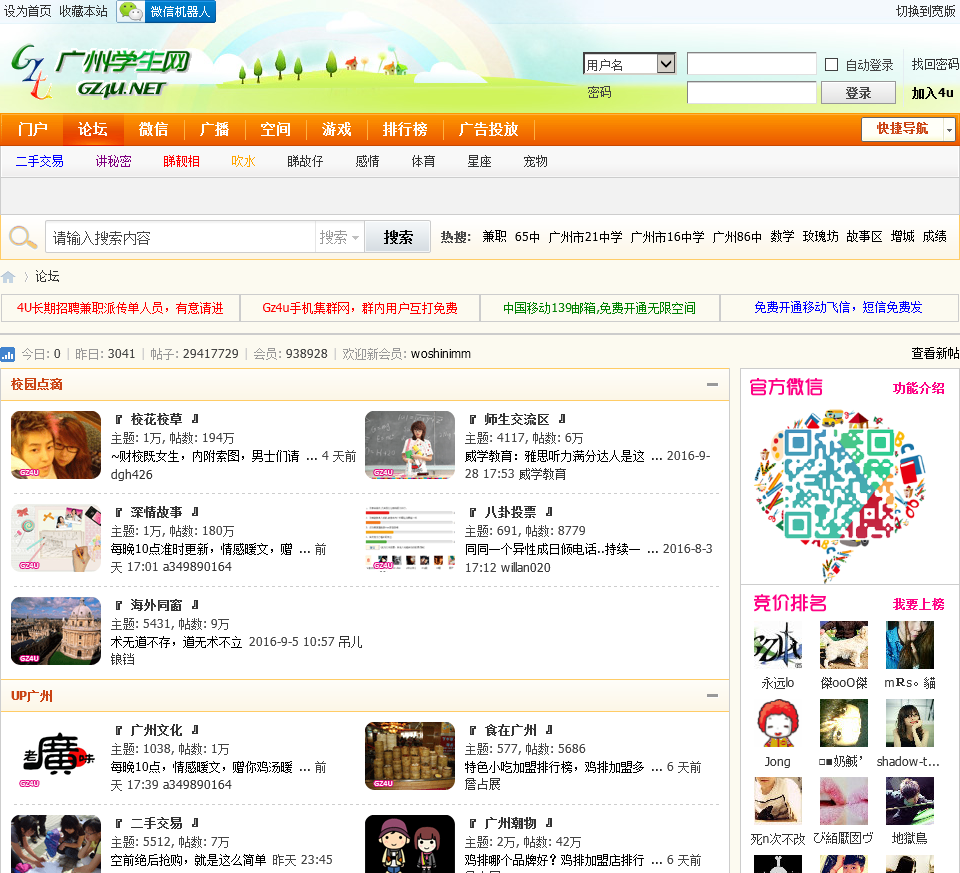
Task: Click 查看新帖 link
Action: coord(935,353)
